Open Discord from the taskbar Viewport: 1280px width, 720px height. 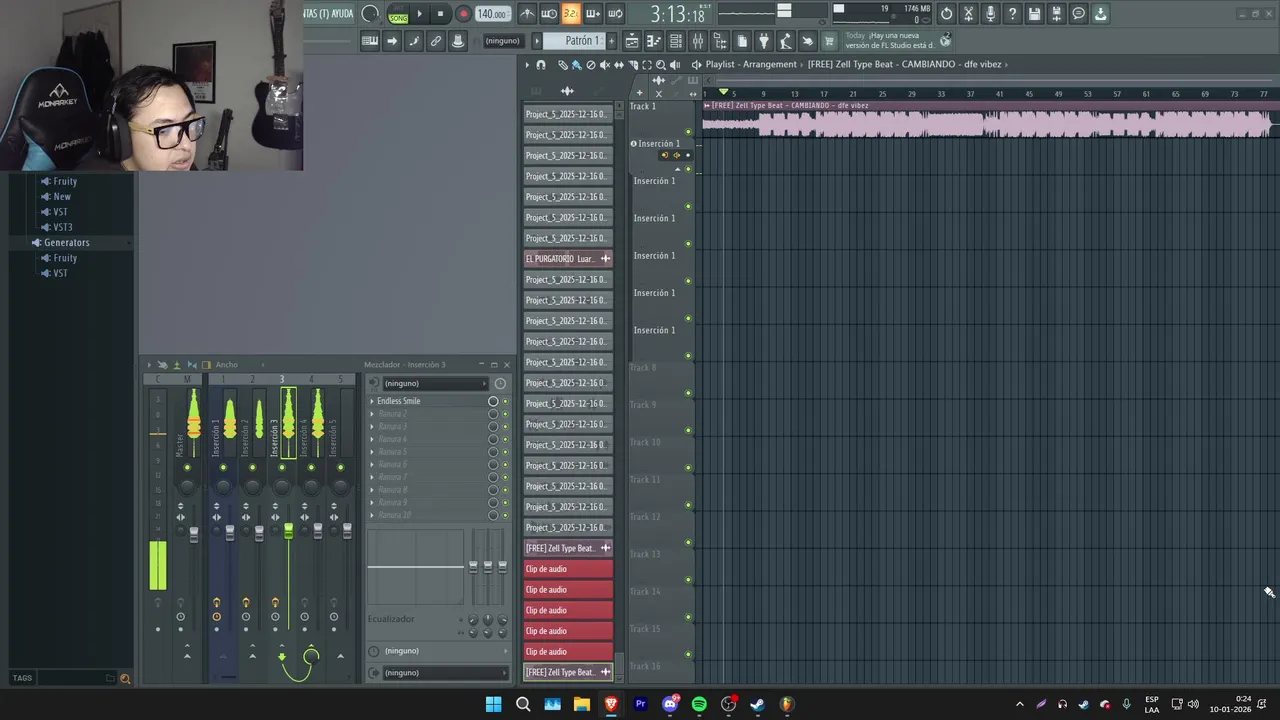tap(670, 704)
